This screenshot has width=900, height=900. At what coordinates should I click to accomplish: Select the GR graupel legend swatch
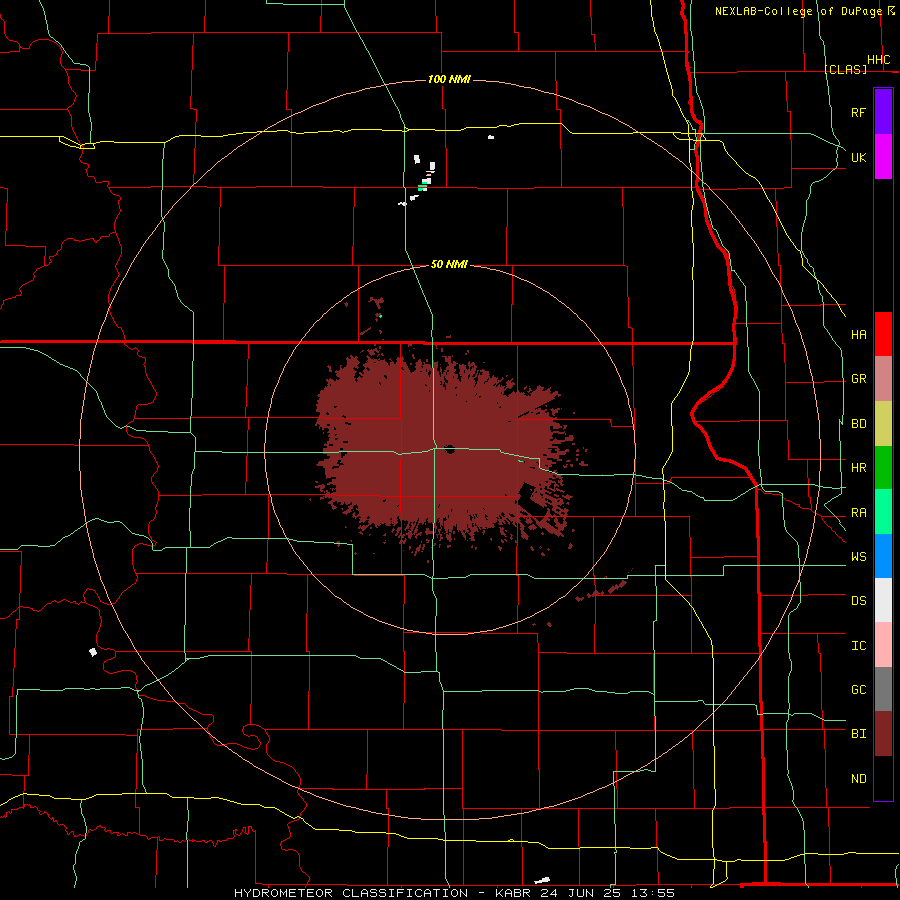883,378
